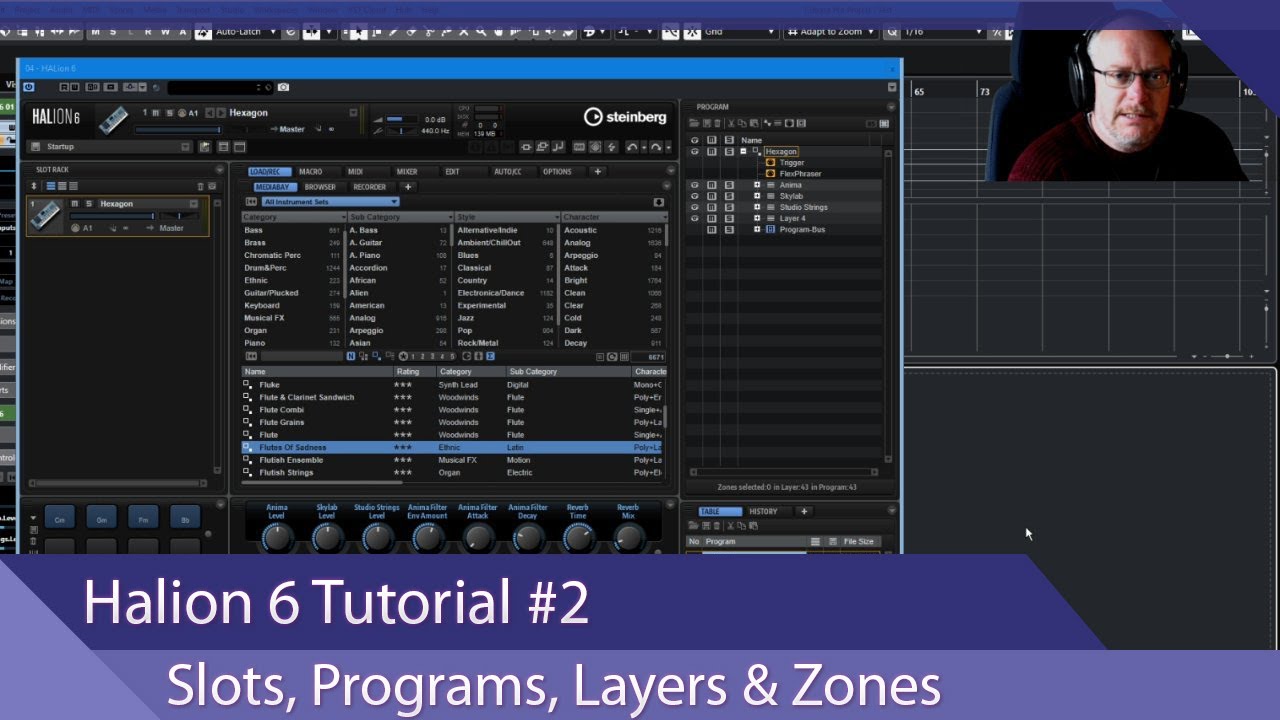The height and width of the screenshot is (720, 1280).
Task: Add a new editor tab with plus
Action: (598, 172)
